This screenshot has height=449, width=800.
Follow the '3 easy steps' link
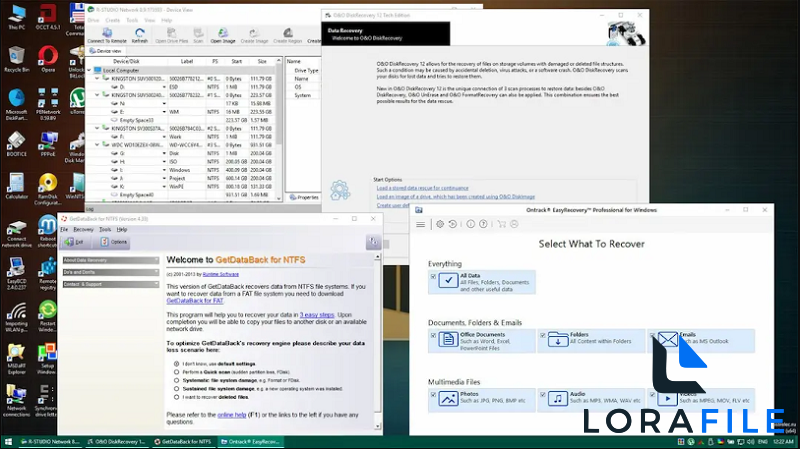[x=317, y=315]
